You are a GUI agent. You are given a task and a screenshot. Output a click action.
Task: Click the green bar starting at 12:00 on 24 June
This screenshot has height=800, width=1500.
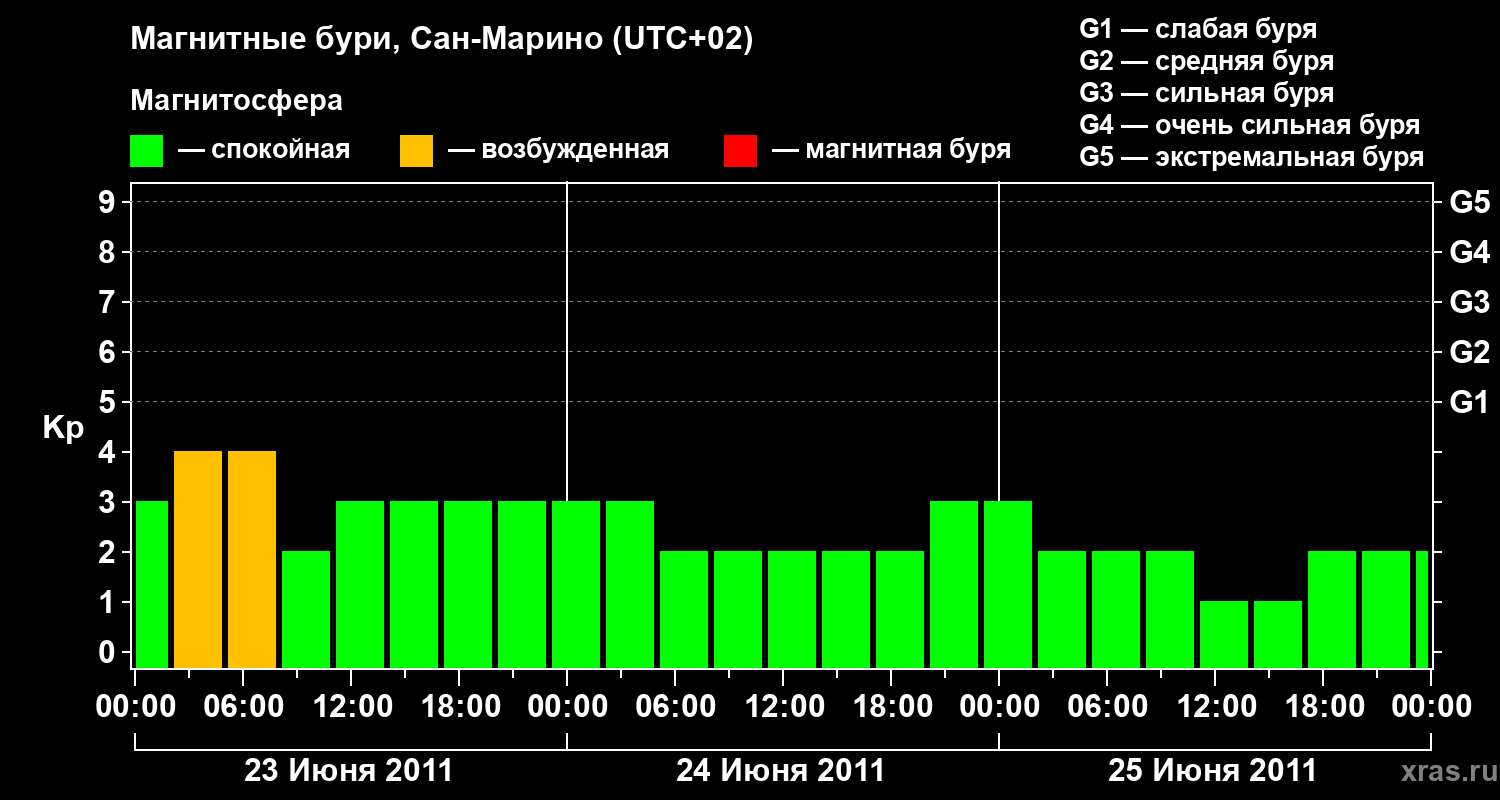point(792,609)
